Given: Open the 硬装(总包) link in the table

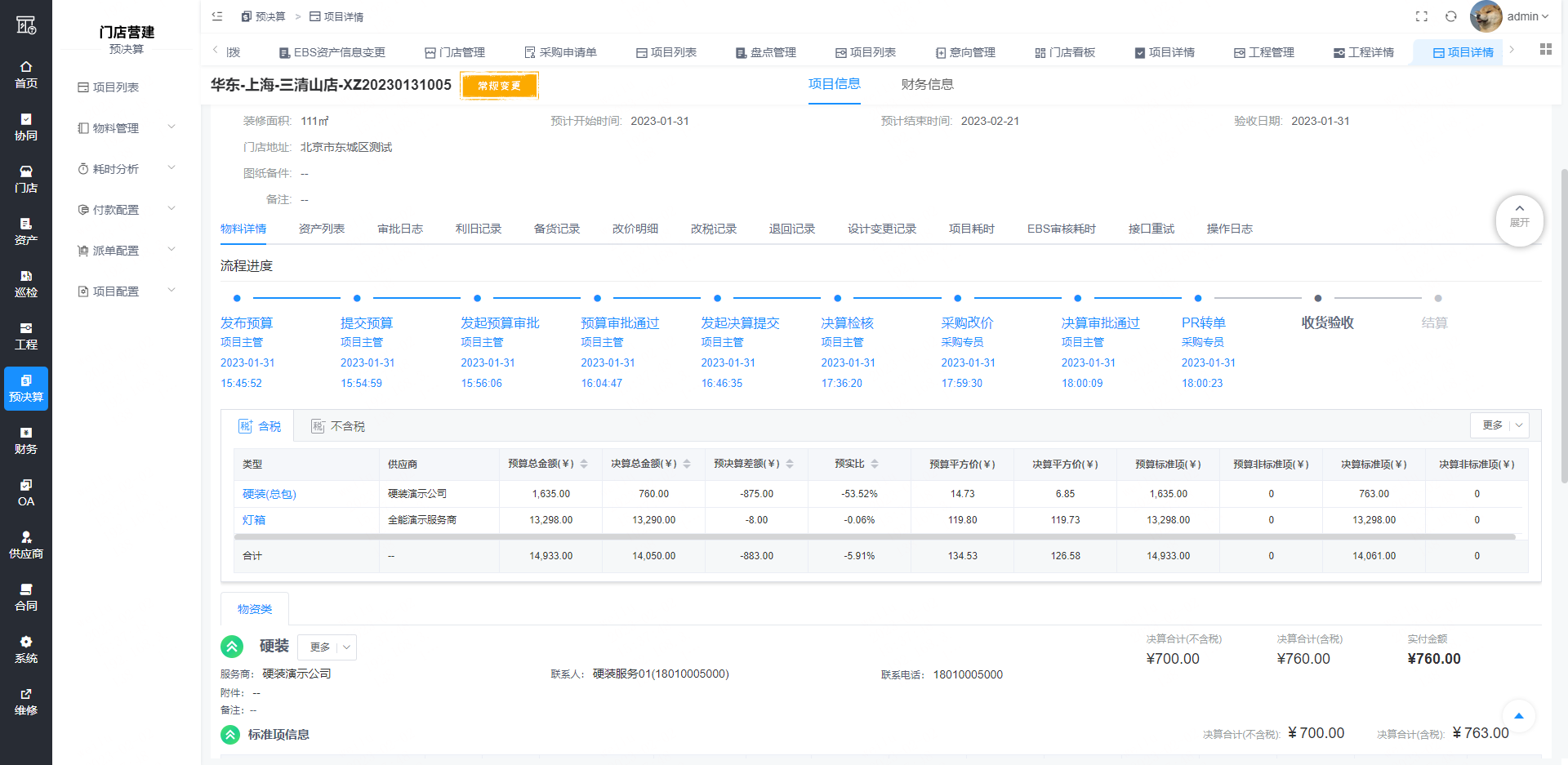Looking at the screenshot, I should tap(269, 494).
